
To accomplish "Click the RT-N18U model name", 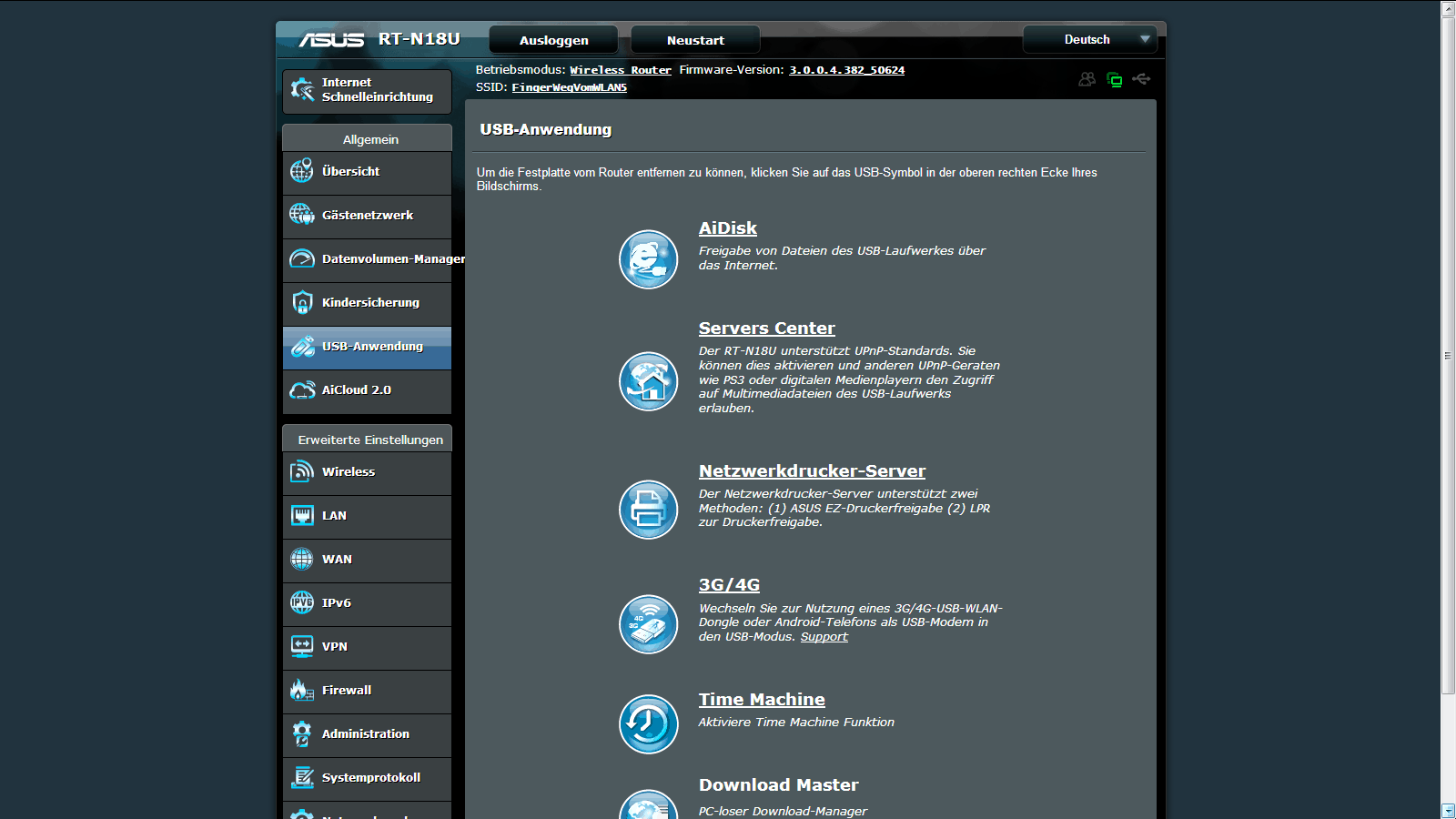I will (x=419, y=39).
